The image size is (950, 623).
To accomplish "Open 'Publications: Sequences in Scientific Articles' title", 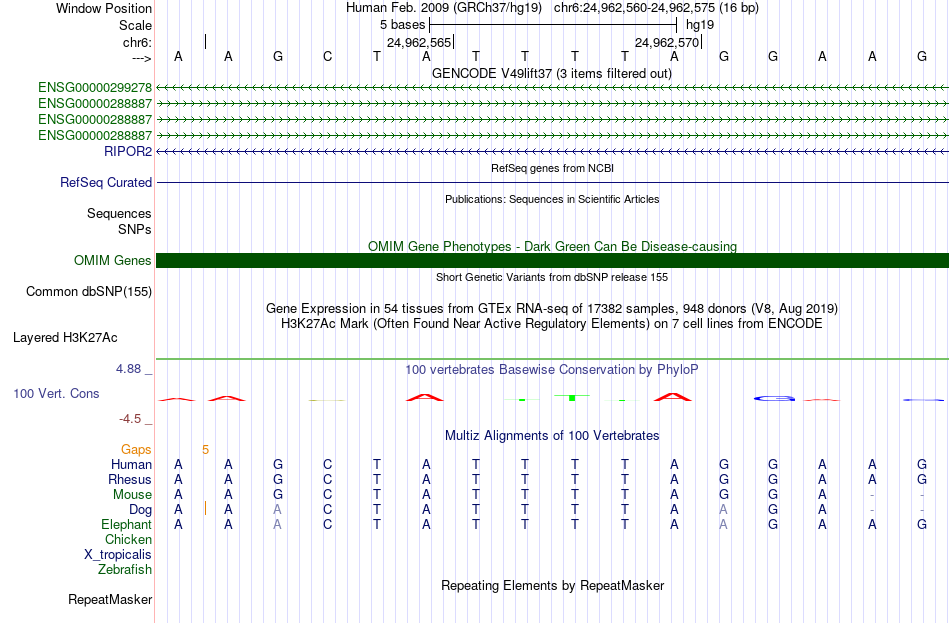I will (552, 199).
